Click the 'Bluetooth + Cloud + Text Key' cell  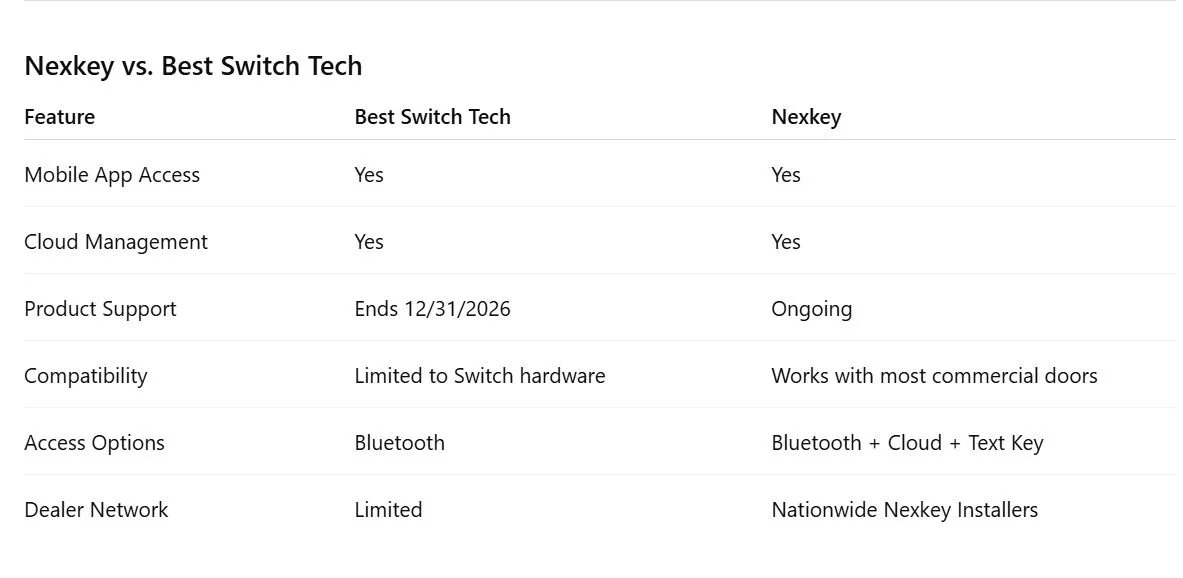pos(907,443)
